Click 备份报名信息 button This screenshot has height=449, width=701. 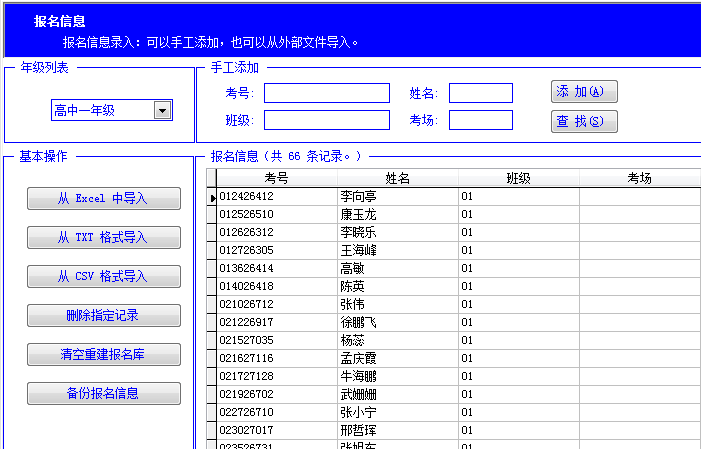(103, 393)
